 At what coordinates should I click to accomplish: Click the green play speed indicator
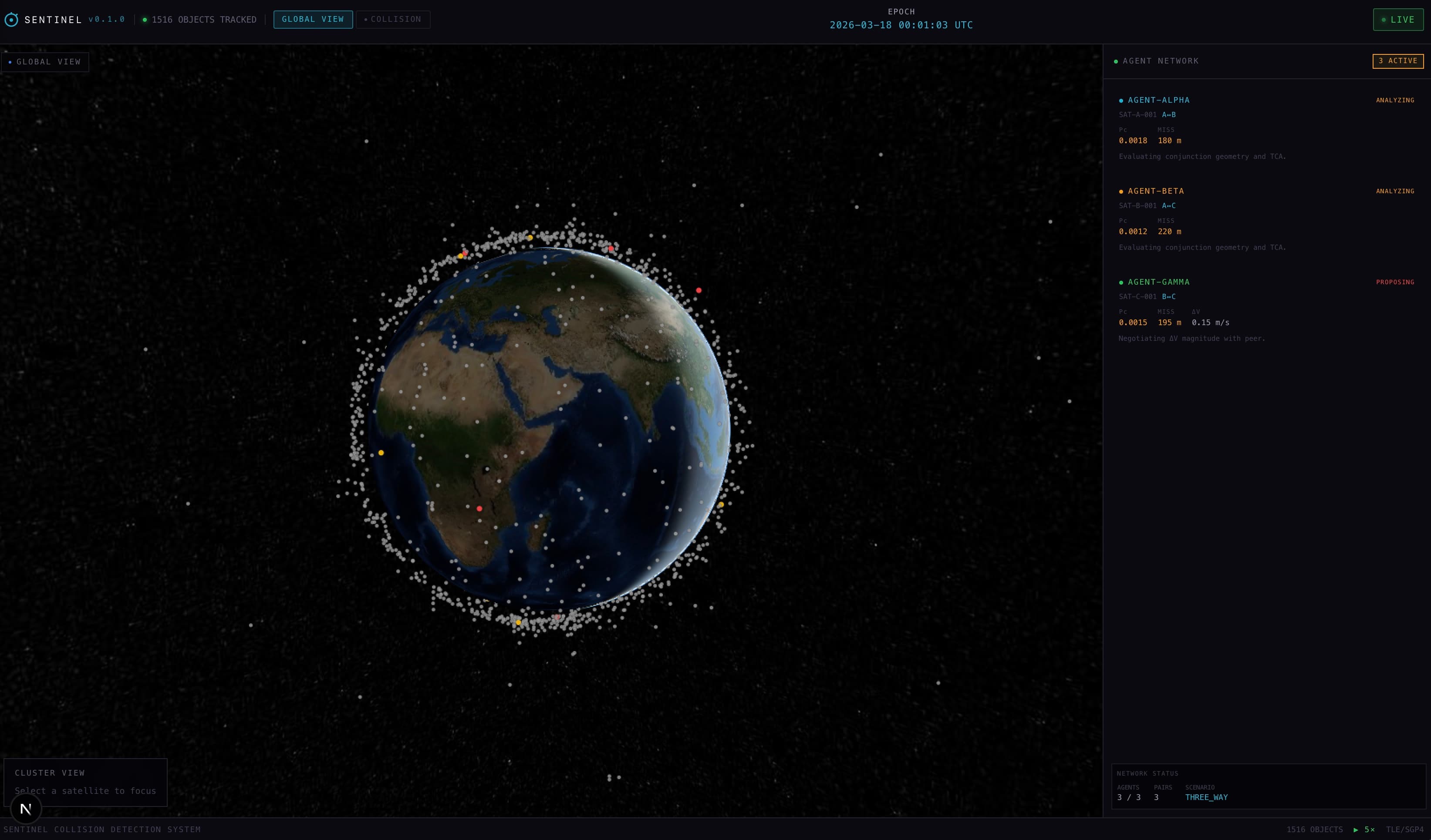coord(1364,830)
